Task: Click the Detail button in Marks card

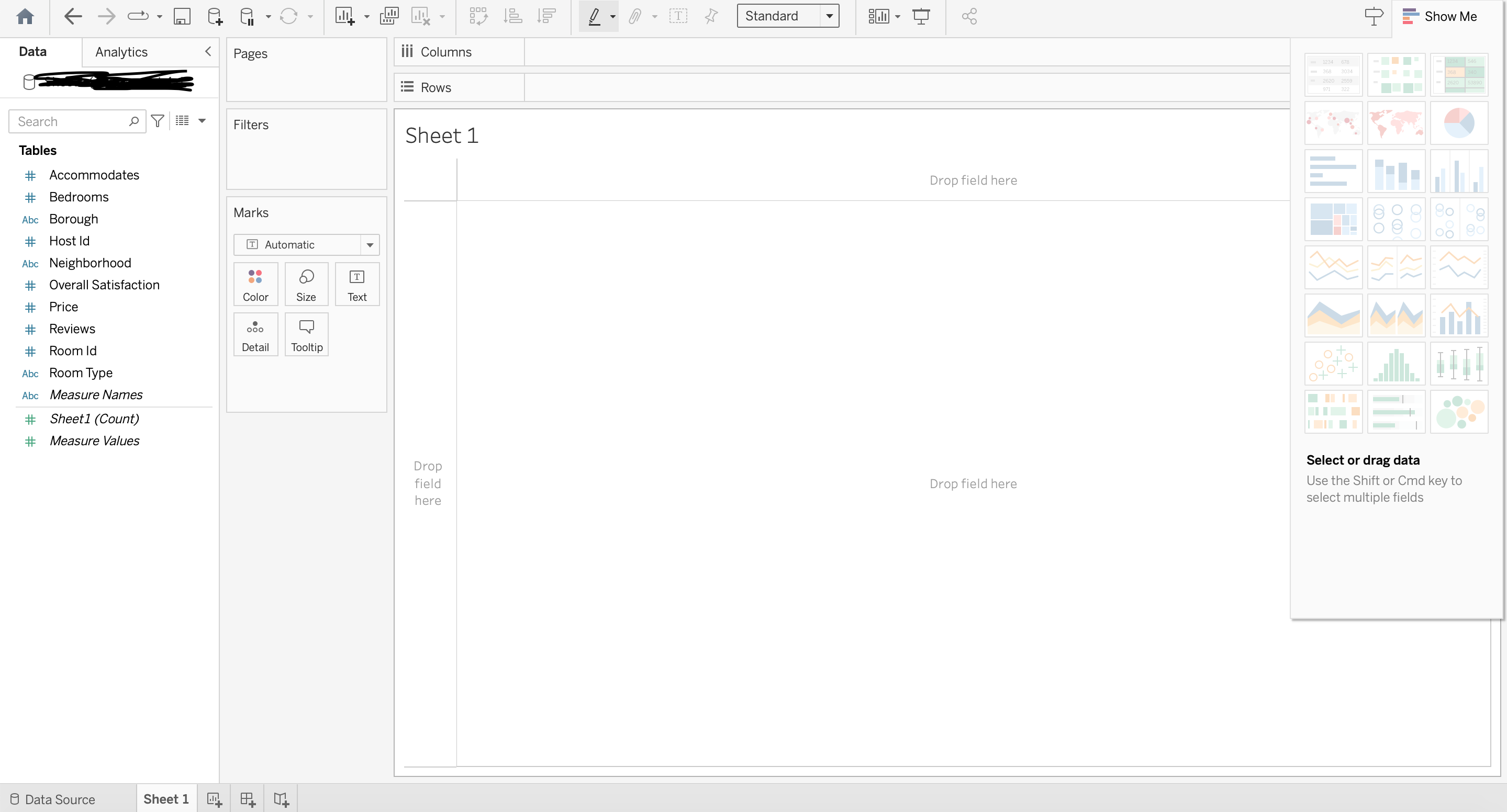Action: [x=255, y=334]
